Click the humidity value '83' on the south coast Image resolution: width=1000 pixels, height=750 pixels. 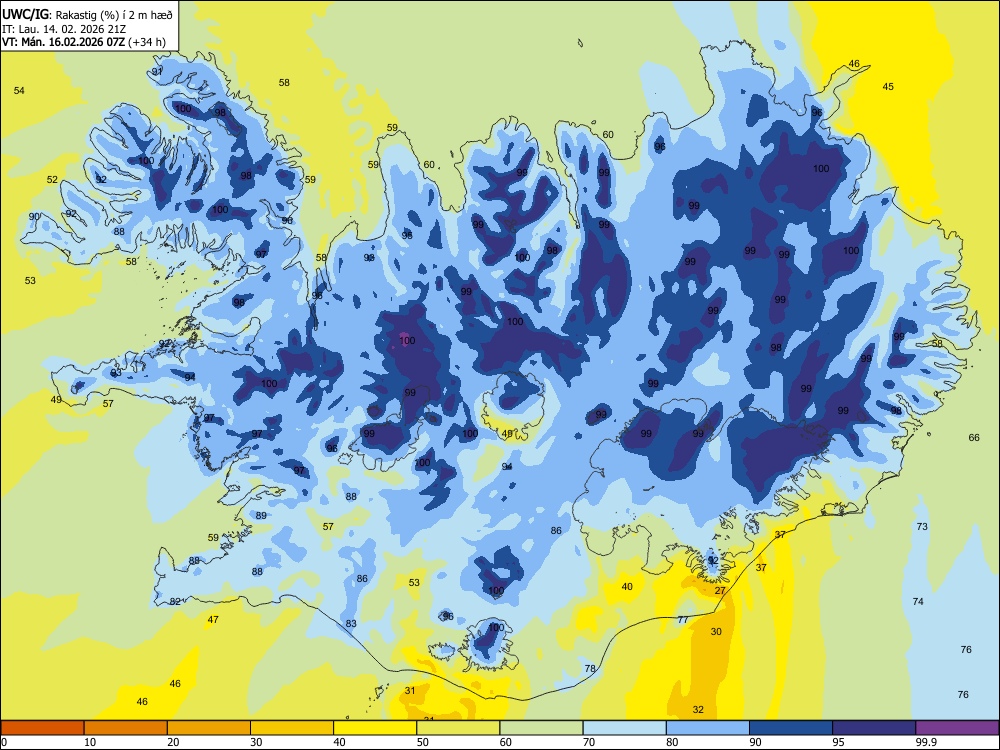click(x=351, y=624)
